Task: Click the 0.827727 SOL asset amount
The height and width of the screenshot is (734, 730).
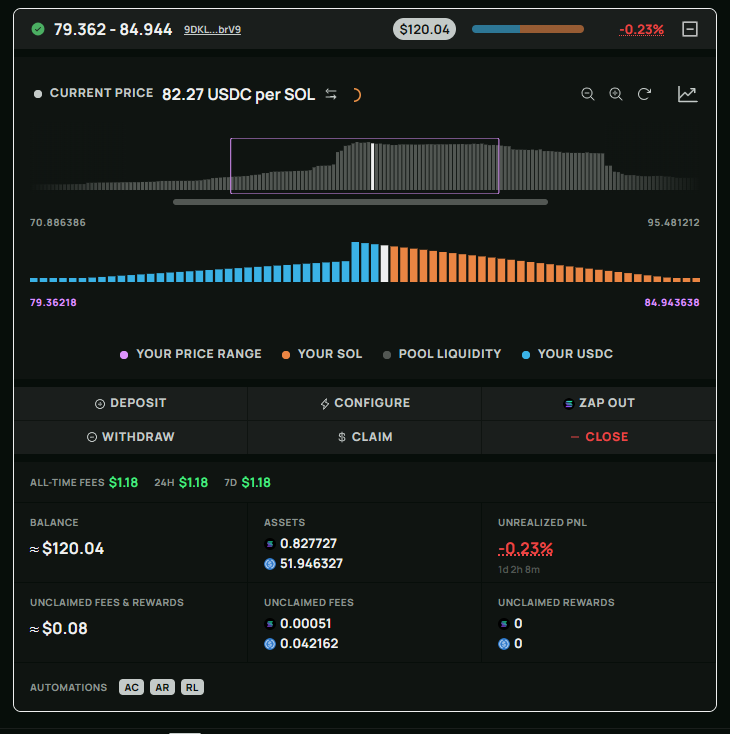Action: coord(308,543)
